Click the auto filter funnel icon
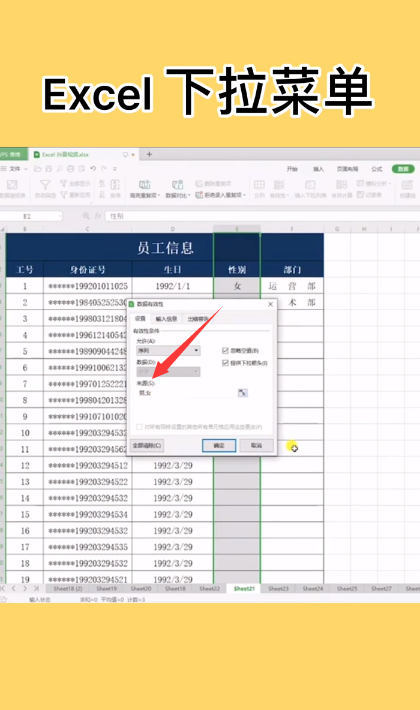This screenshot has width=420, height=710. pos(45,185)
